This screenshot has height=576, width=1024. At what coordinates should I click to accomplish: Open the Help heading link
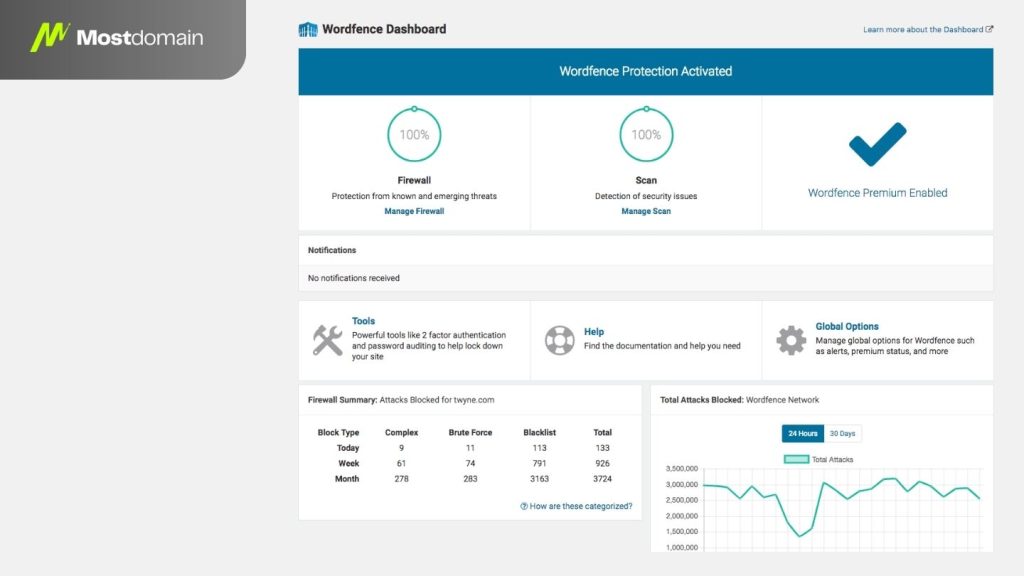point(594,332)
